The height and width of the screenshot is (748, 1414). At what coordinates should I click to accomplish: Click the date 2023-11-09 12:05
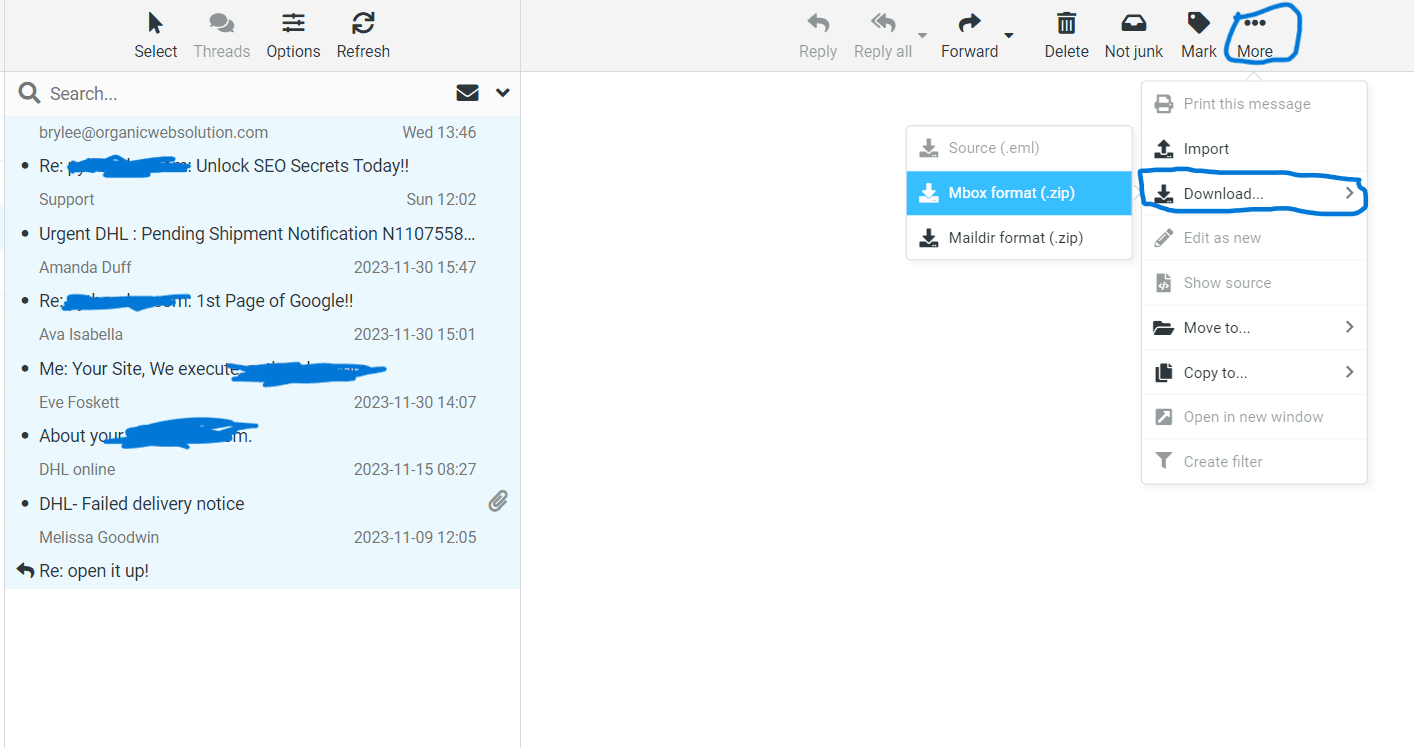pyautogui.click(x=415, y=537)
